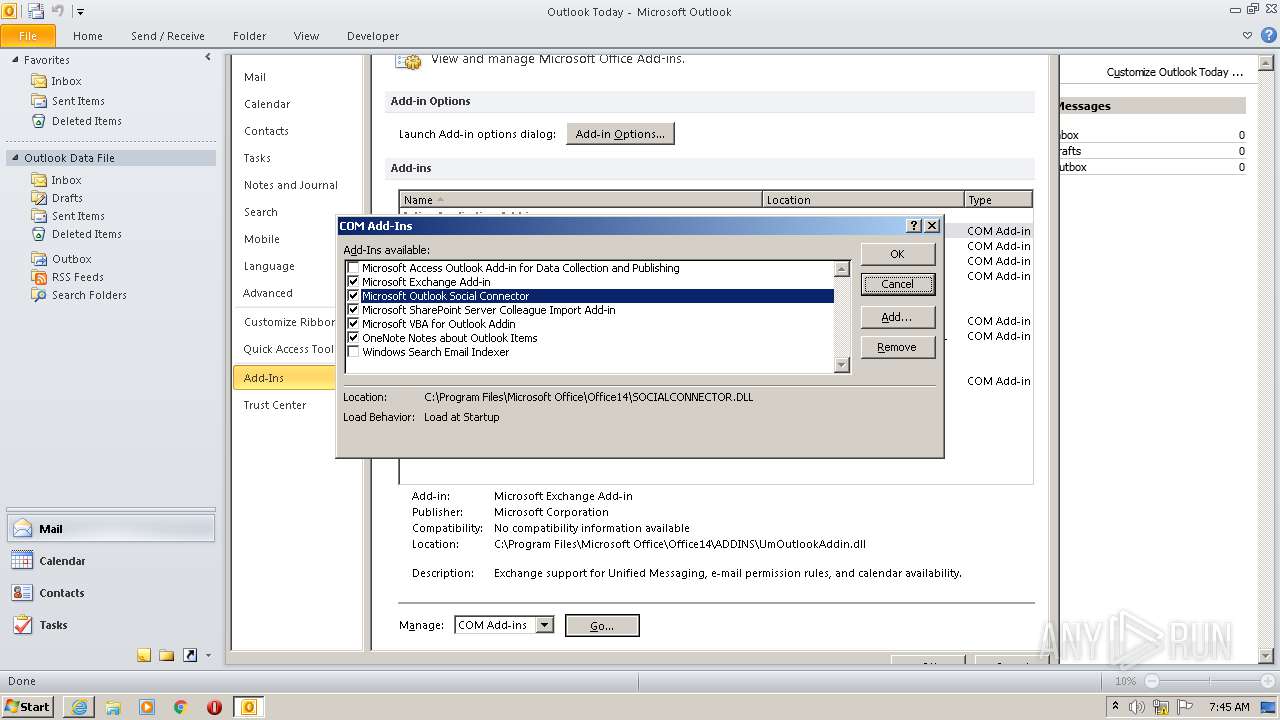This screenshot has height=720, width=1280.
Task: Collapse the Favorites group
Action: pos(15,60)
